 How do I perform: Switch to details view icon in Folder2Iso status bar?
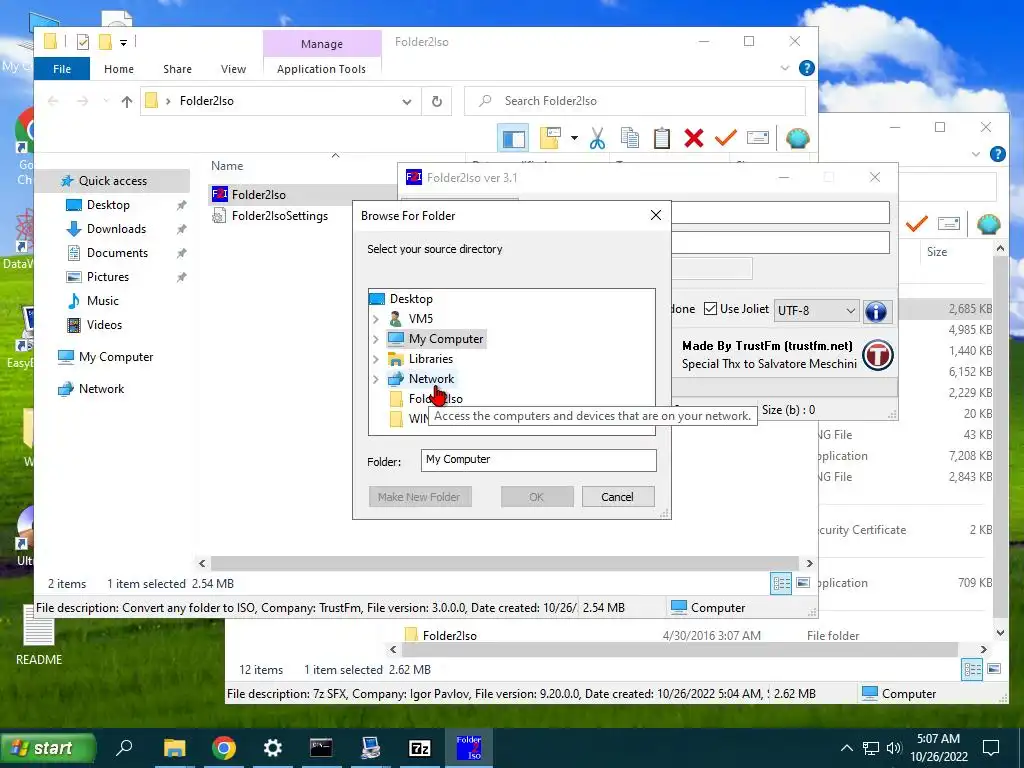(x=782, y=583)
